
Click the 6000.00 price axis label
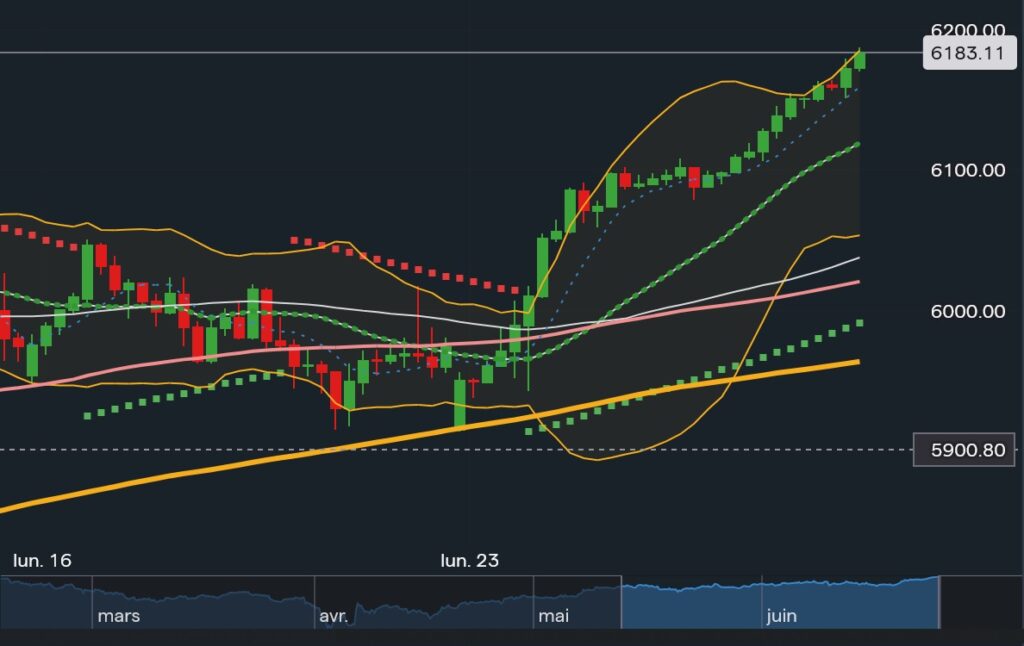coord(966,311)
